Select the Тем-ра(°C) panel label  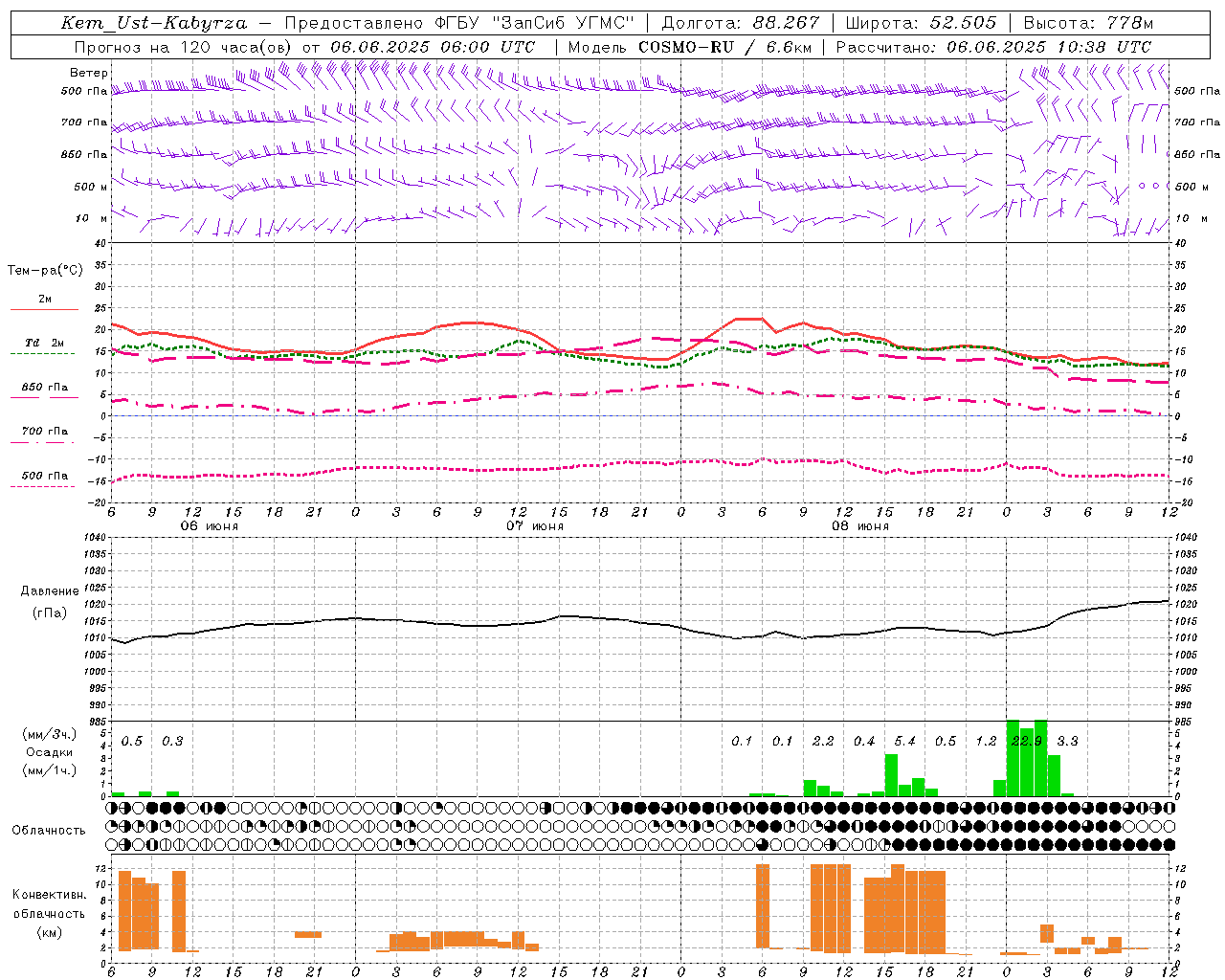pos(45,271)
